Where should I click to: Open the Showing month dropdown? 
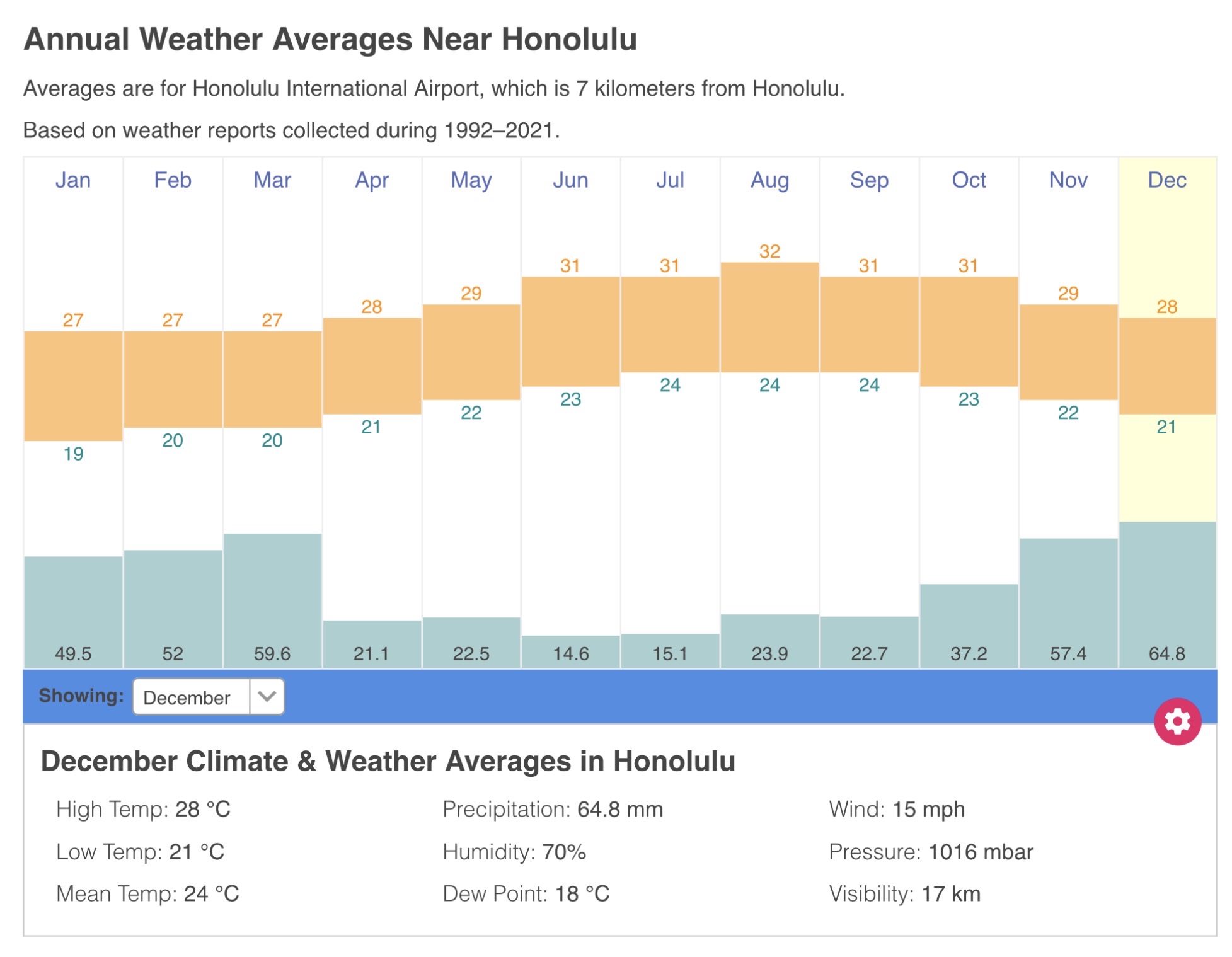point(207,696)
